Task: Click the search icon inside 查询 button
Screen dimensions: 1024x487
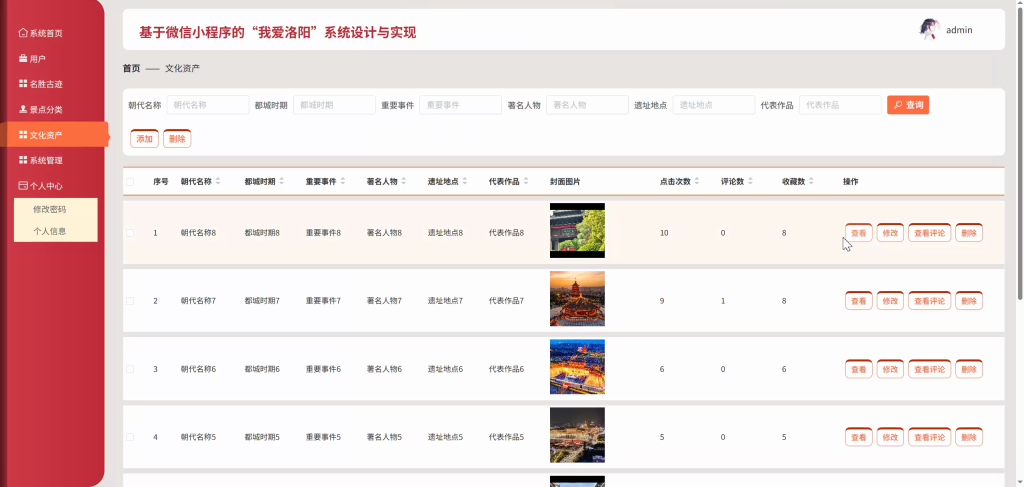Action: 899,104
